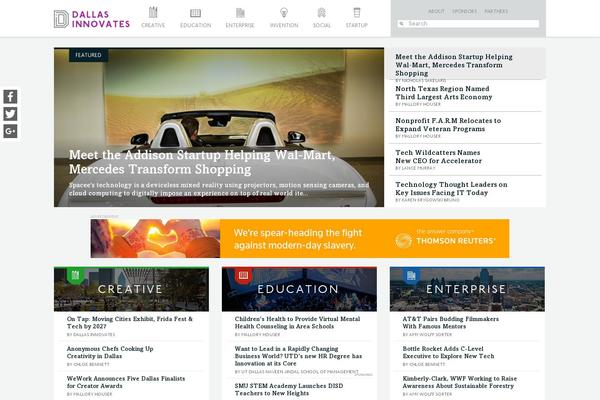Open the EDUCATION section banner image
Viewport: 600px width, 400px height.
(299, 289)
